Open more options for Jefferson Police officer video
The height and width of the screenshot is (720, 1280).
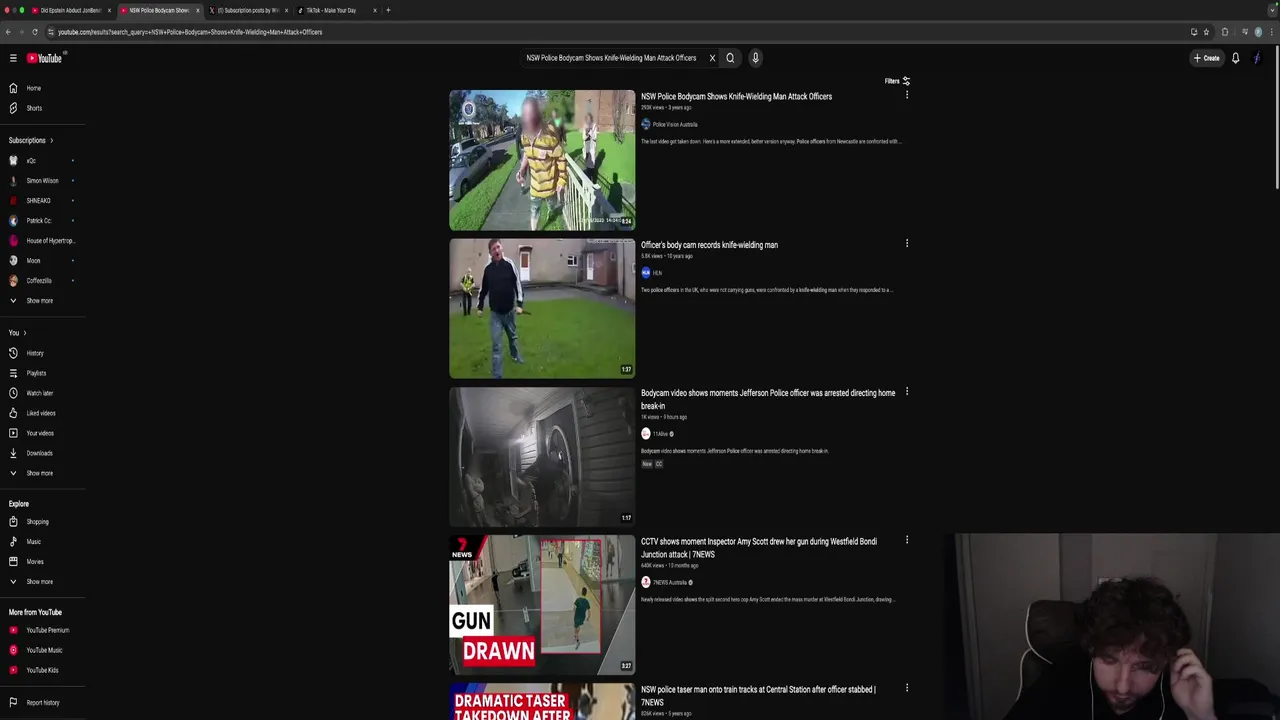[x=907, y=392]
